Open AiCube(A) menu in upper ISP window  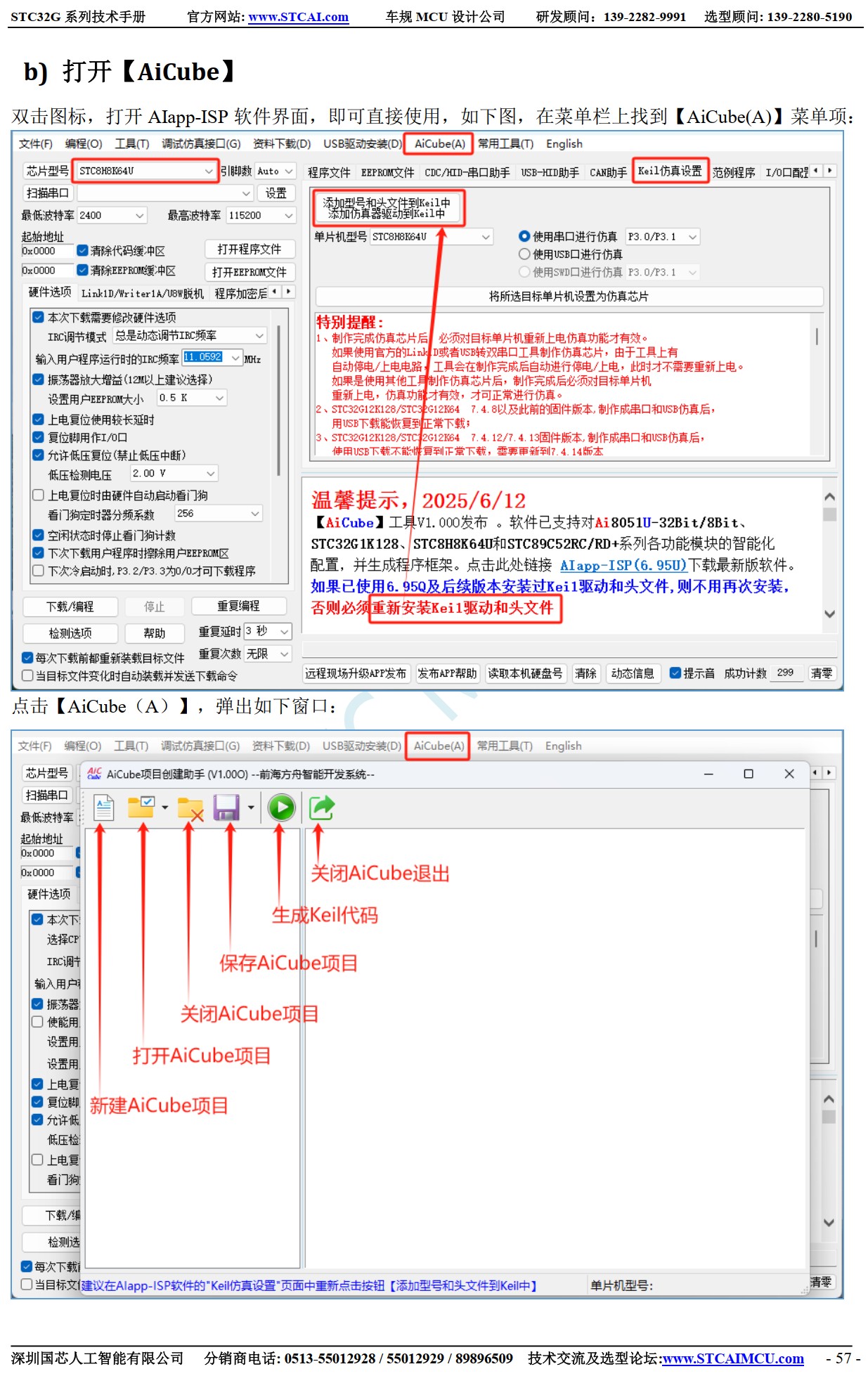pos(440,143)
